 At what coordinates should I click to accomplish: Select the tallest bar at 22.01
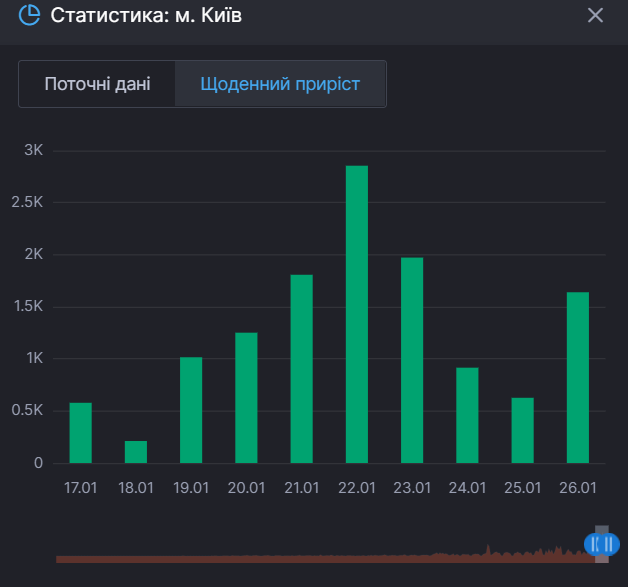pyautogui.click(x=357, y=314)
